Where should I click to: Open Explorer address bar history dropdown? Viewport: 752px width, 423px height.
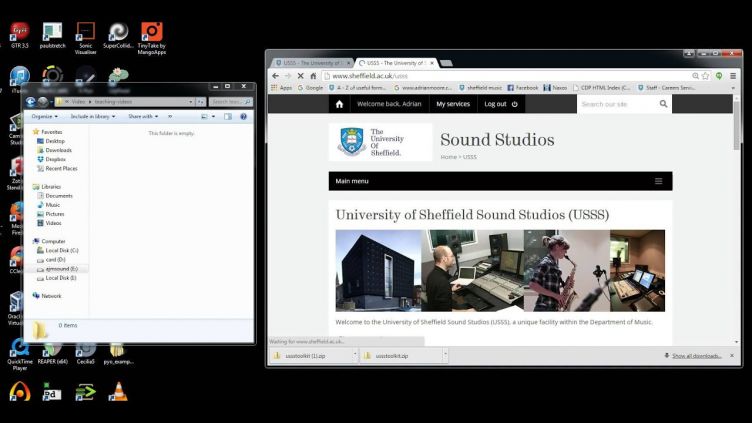(x=191, y=102)
